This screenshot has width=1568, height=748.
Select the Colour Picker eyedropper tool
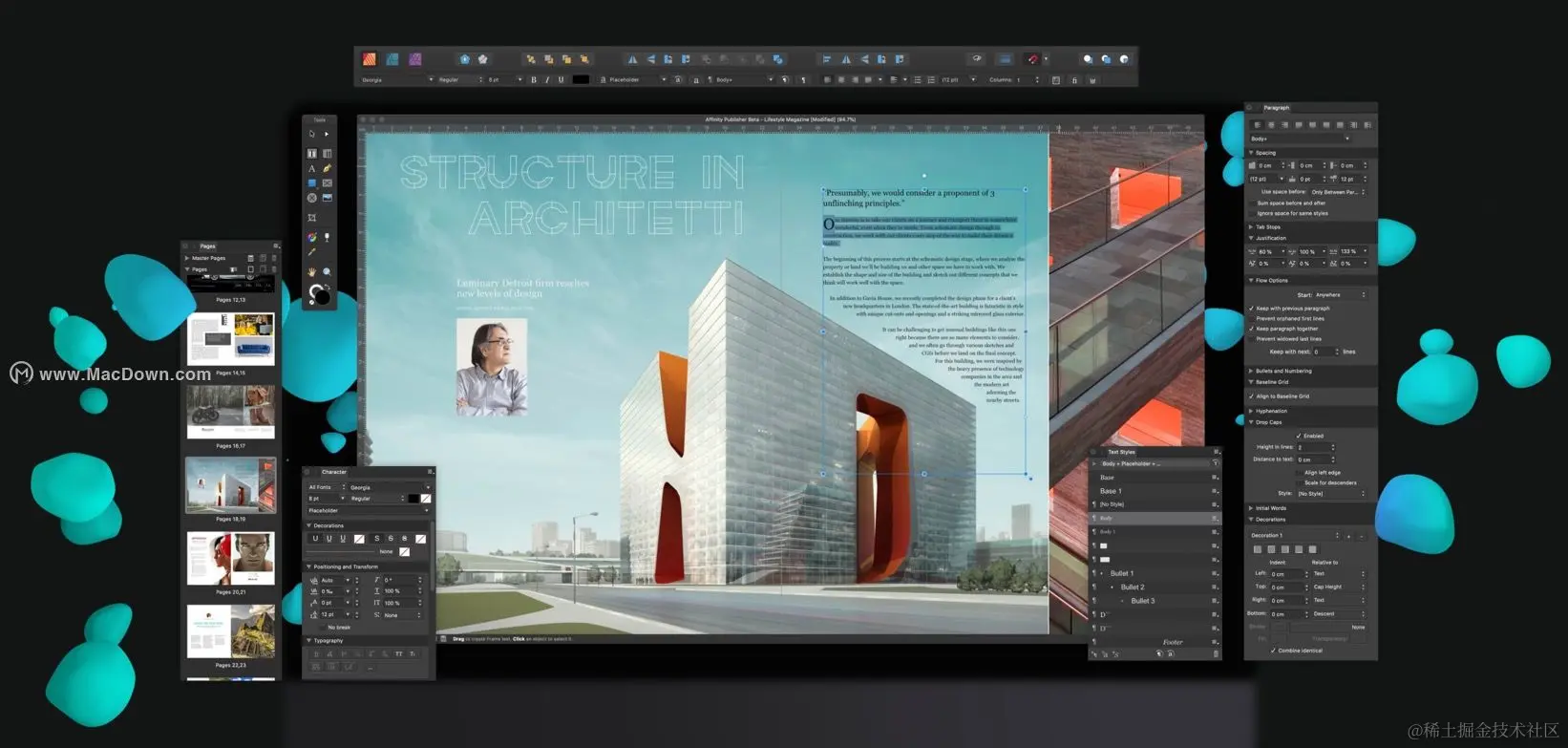click(311, 252)
